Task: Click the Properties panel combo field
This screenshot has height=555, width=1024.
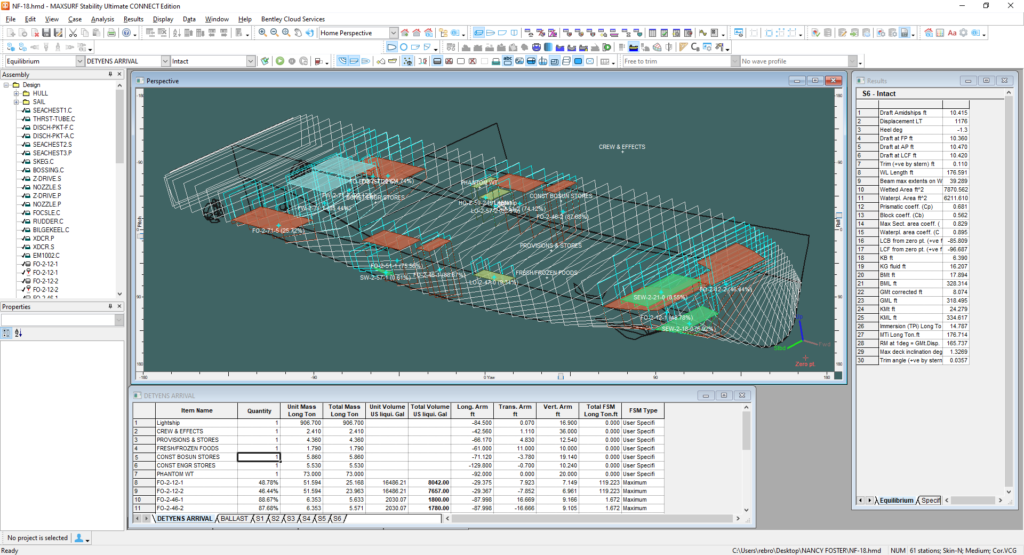Action: (62, 320)
